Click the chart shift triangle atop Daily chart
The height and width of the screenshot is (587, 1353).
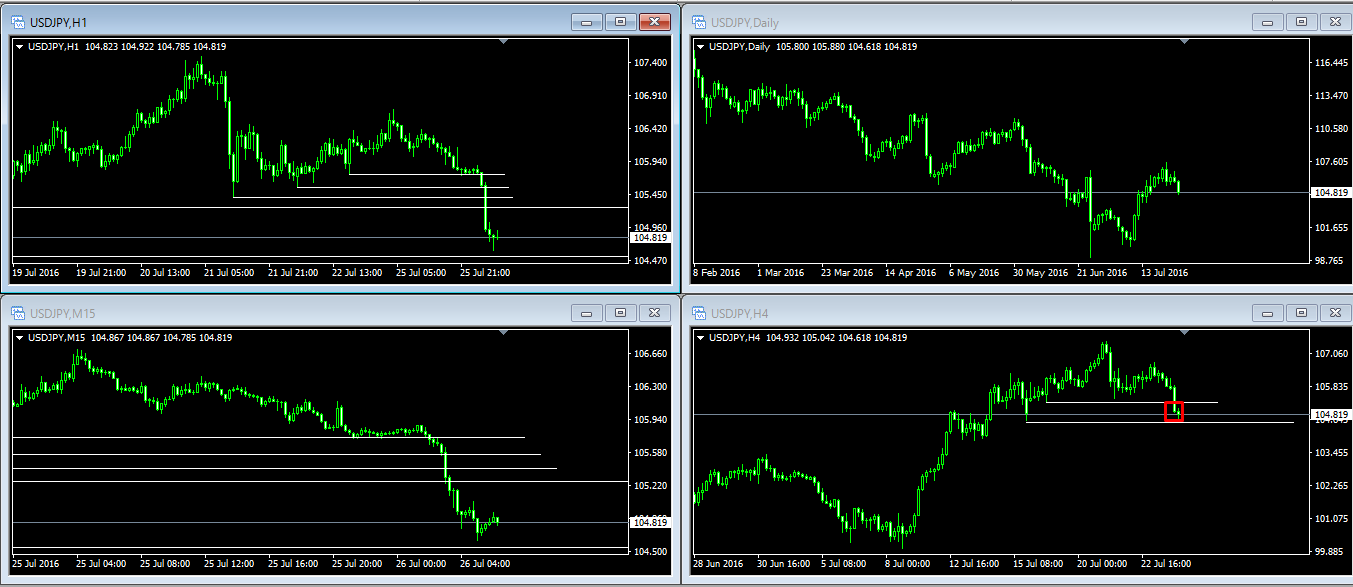tap(1183, 41)
